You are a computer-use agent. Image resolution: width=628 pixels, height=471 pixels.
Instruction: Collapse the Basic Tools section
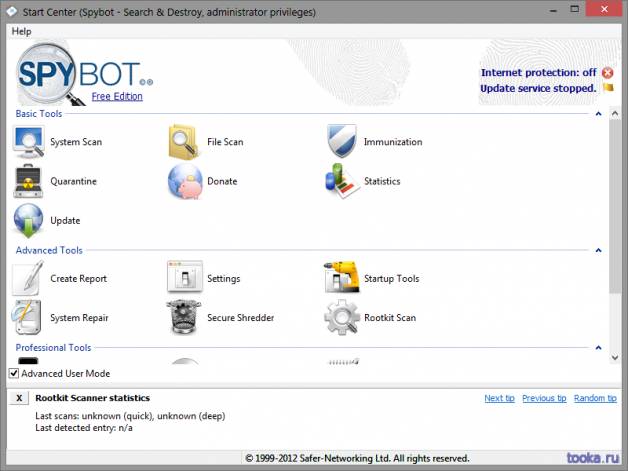click(x=598, y=114)
